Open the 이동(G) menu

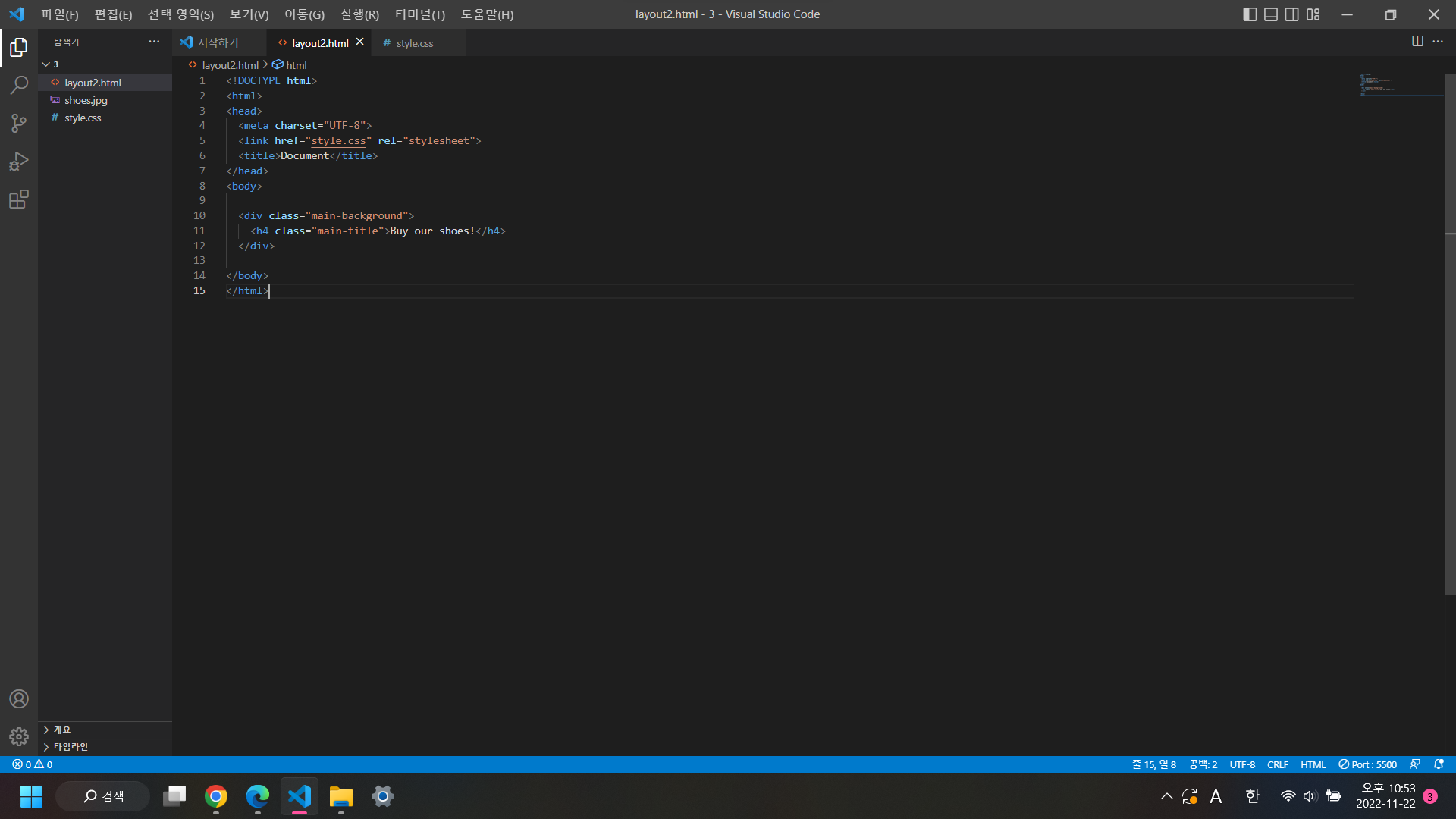(x=304, y=14)
